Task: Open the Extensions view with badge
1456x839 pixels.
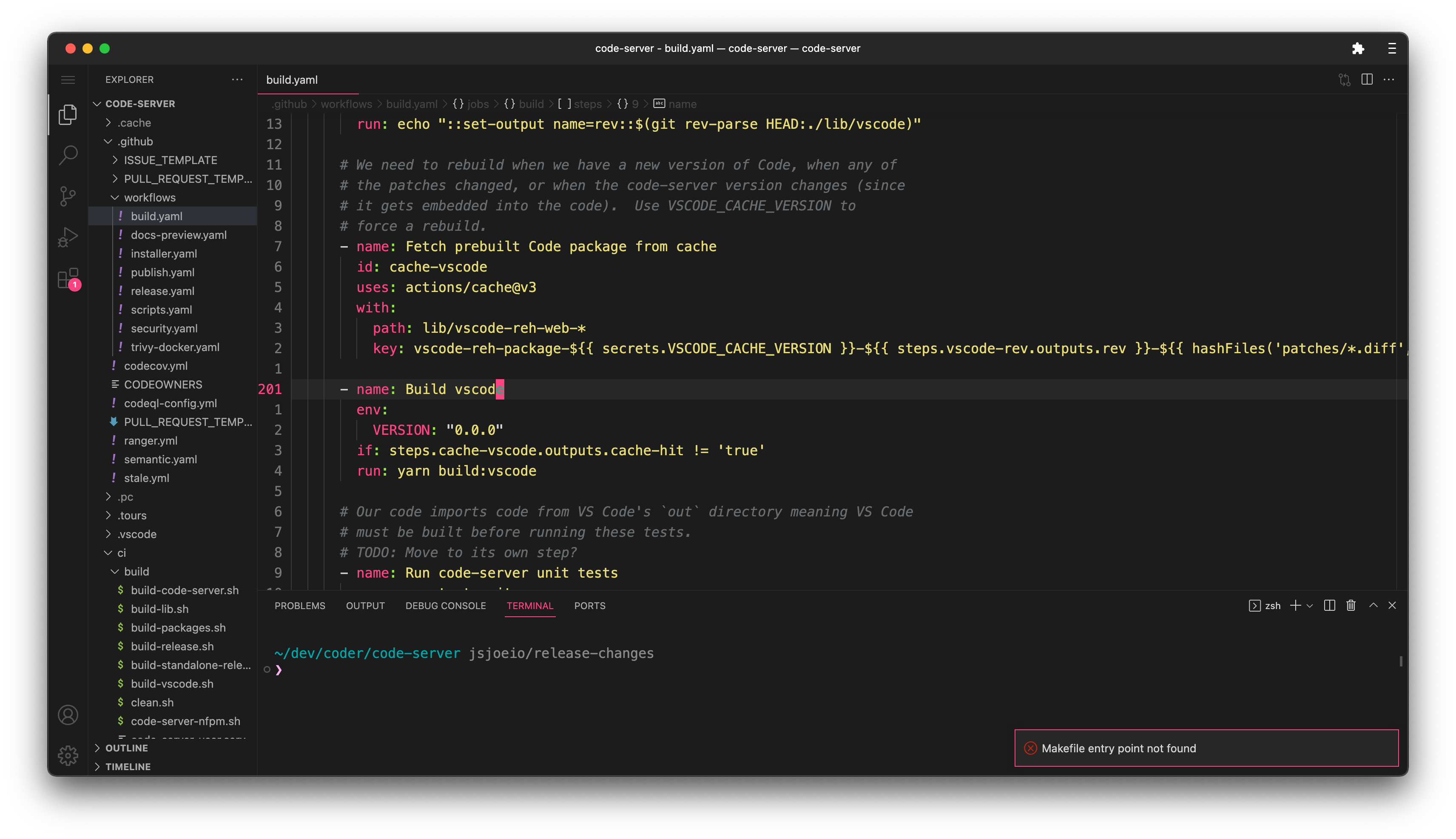Action: 68,278
